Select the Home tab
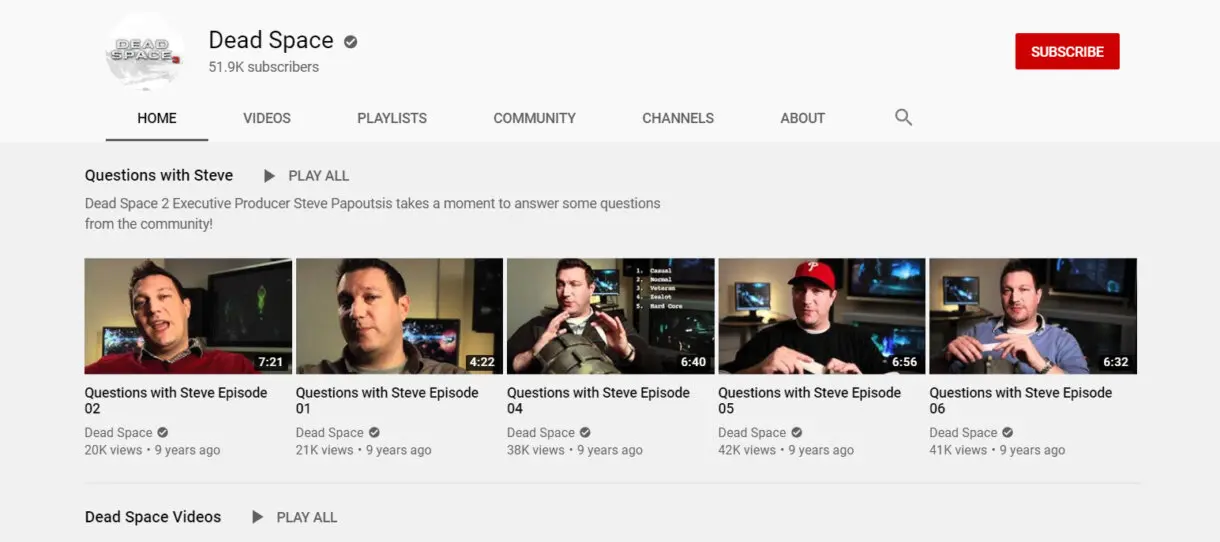 coord(157,118)
